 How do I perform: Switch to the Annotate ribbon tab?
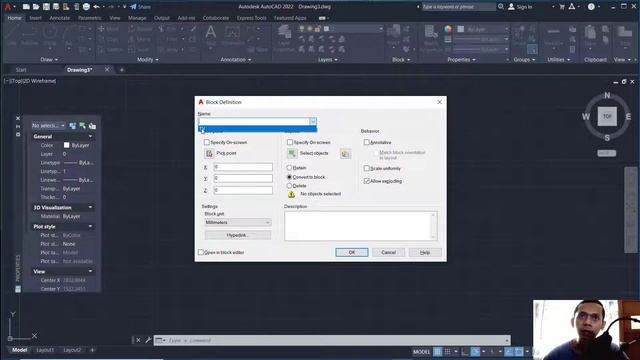click(x=60, y=18)
